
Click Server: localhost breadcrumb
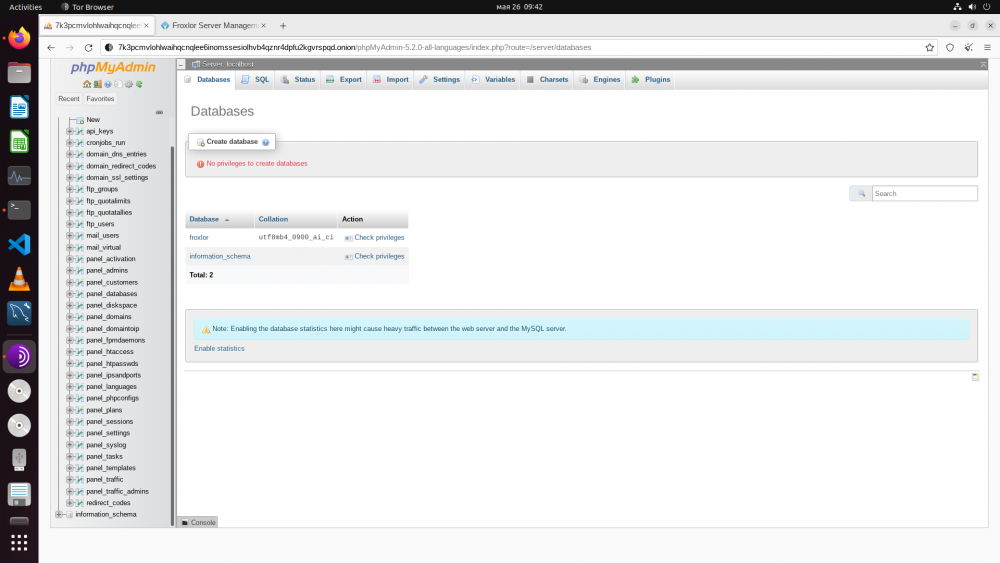tap(228, 64)
